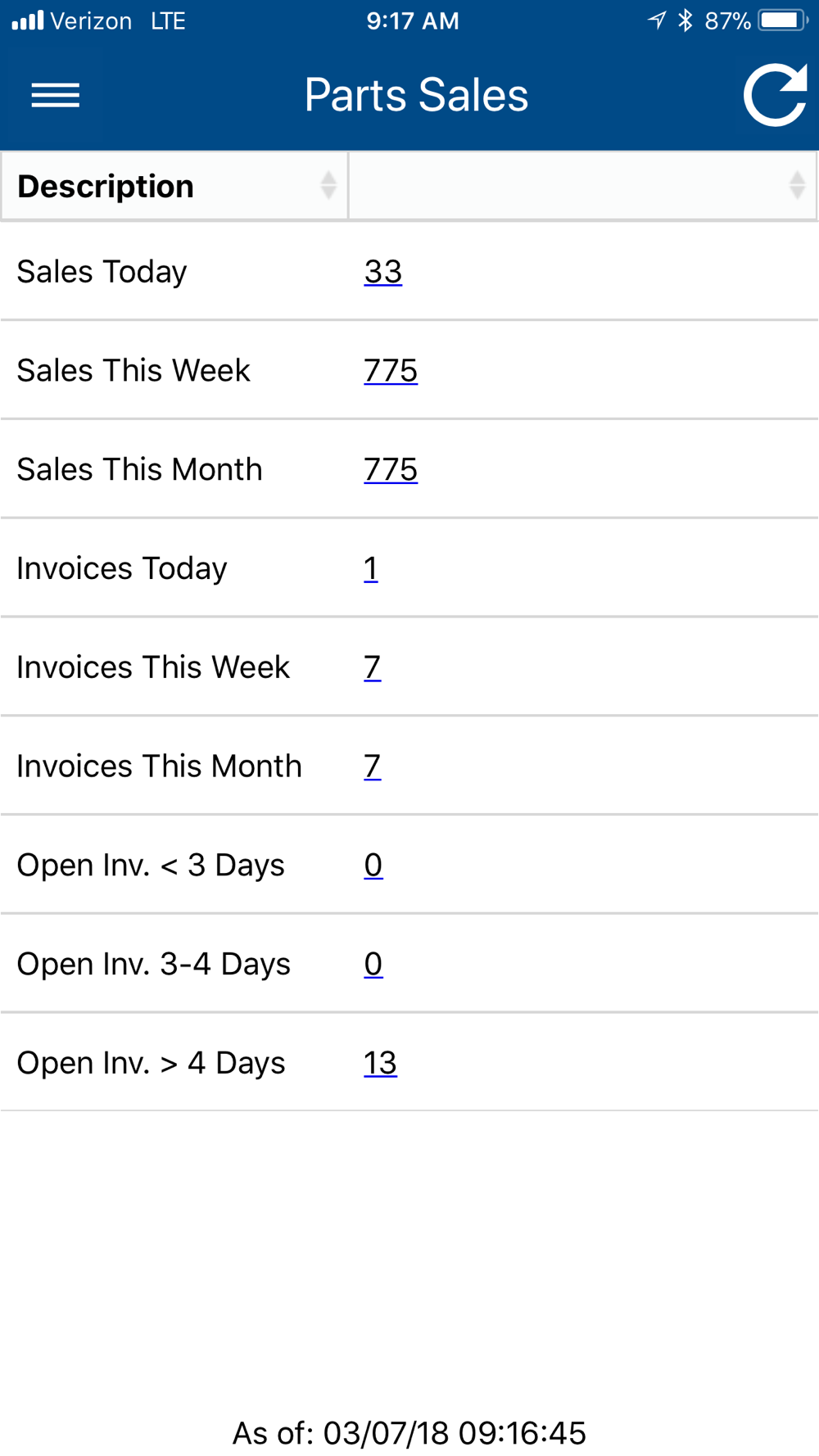Tap the Bluetooth status icon
819x1456 pixels.
click(686, 20)
